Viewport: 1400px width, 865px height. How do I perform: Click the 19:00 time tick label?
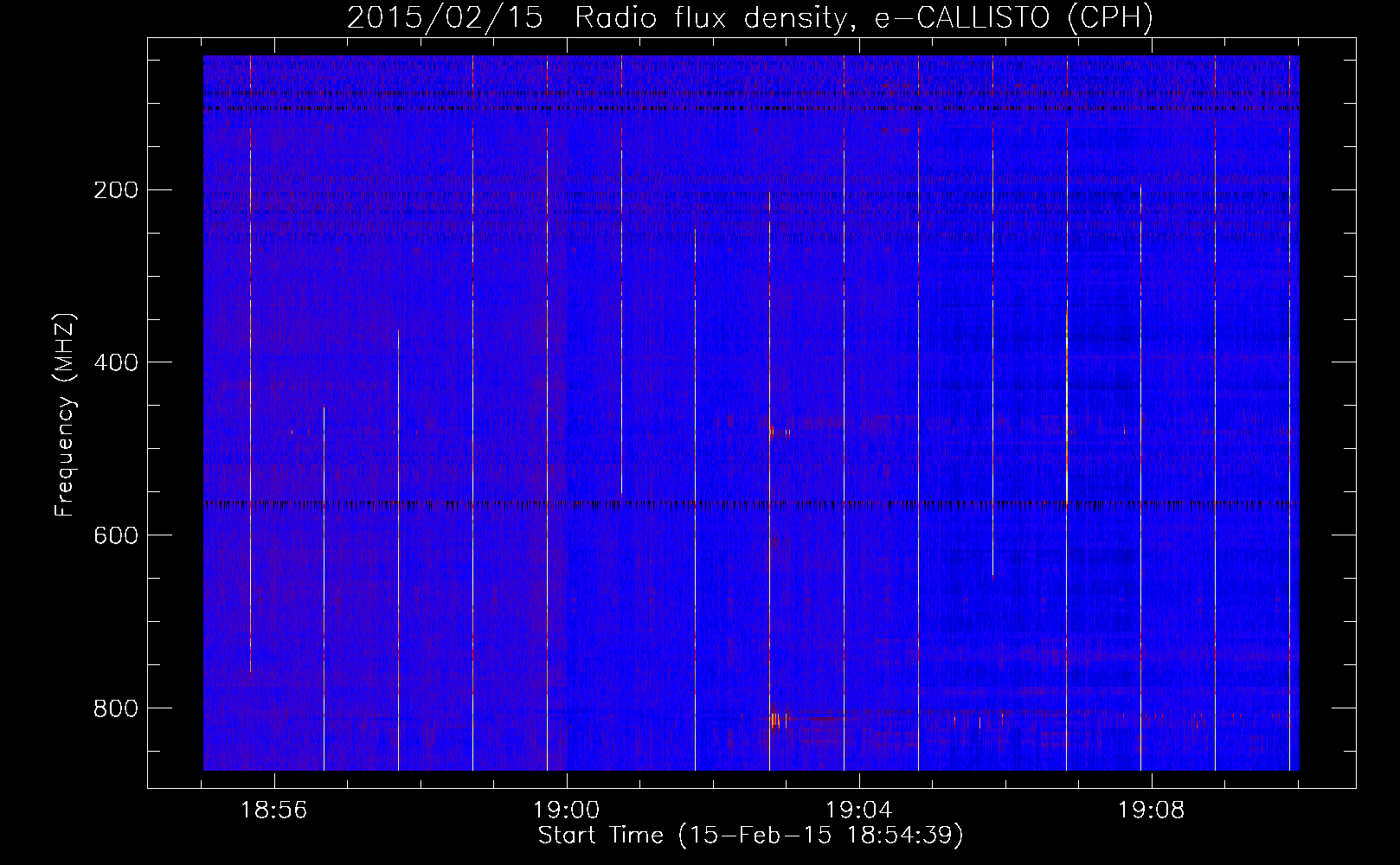[566, 811]
